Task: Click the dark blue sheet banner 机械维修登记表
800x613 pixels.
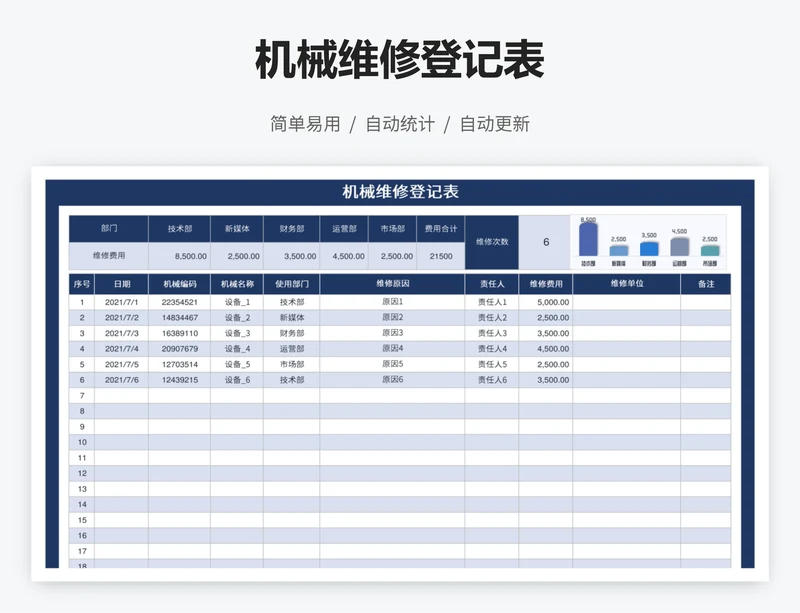Action: (400, 192)
